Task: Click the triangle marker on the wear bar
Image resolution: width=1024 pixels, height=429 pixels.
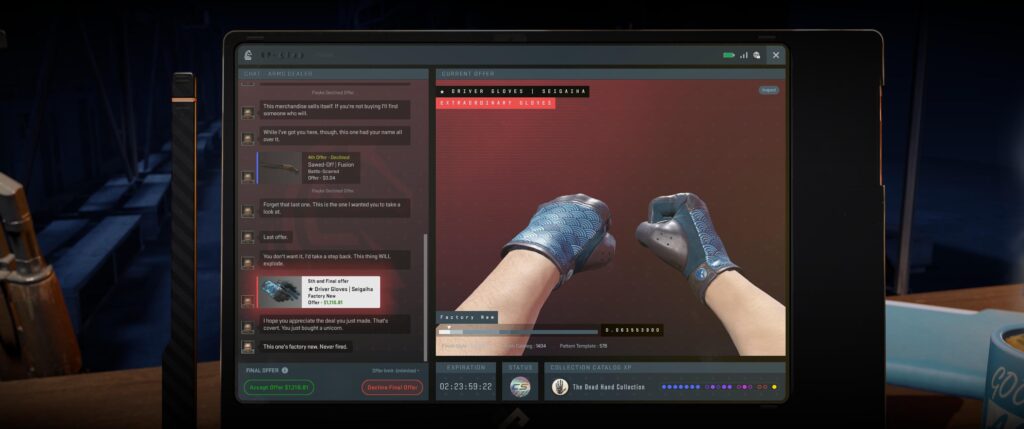Action: (449, 326)
